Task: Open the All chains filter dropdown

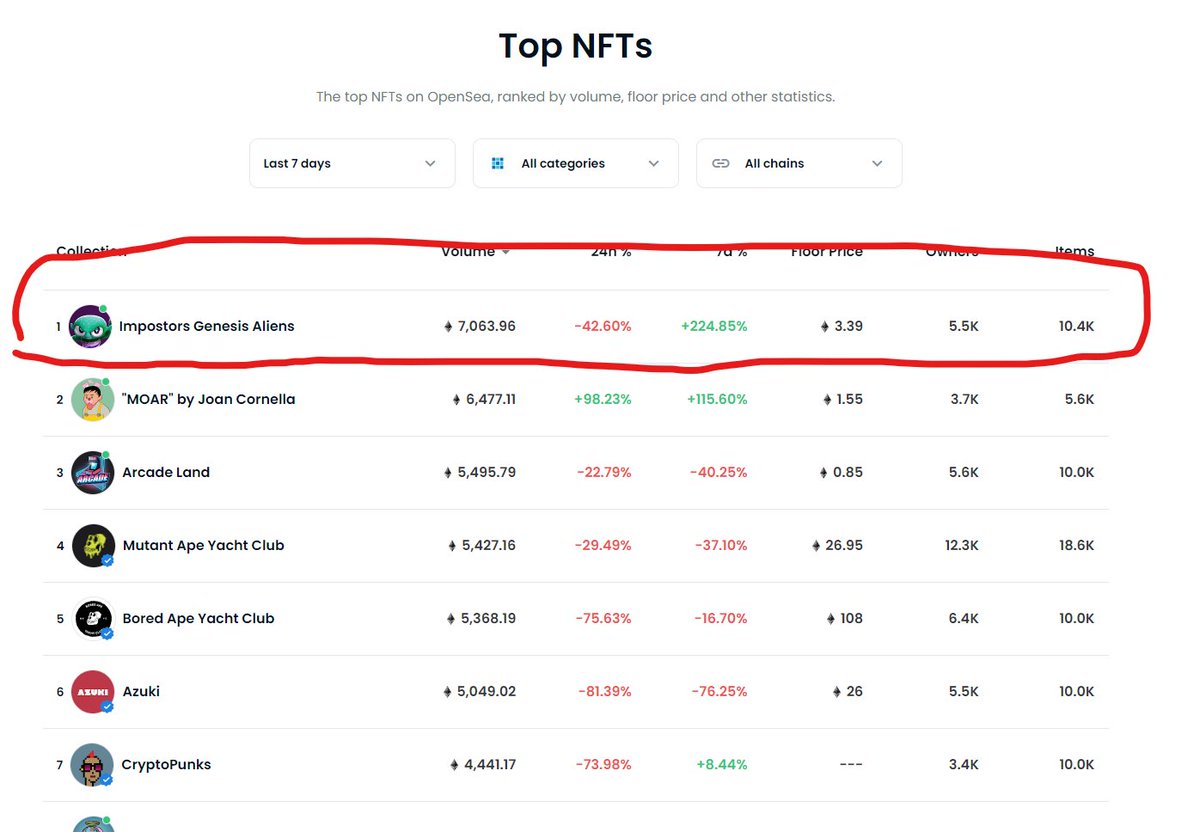Action: 799,163
